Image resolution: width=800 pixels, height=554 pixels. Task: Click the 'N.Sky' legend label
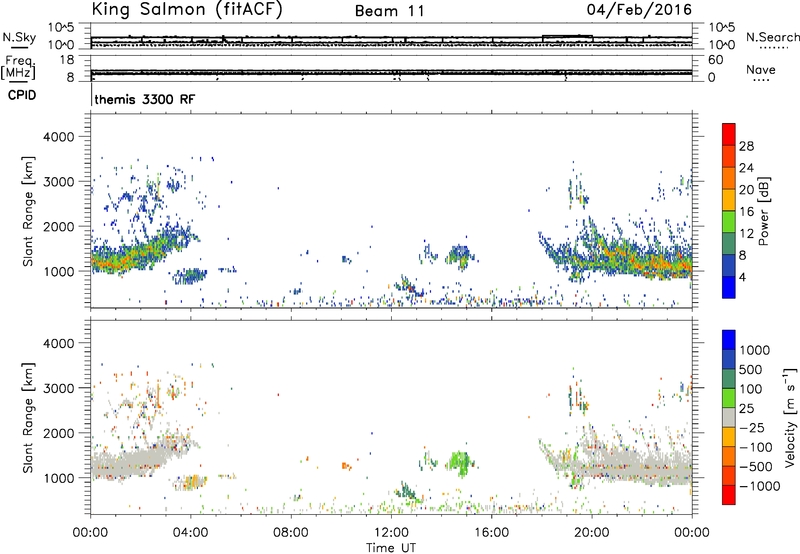pyautogui.click(x=19, y=37)
